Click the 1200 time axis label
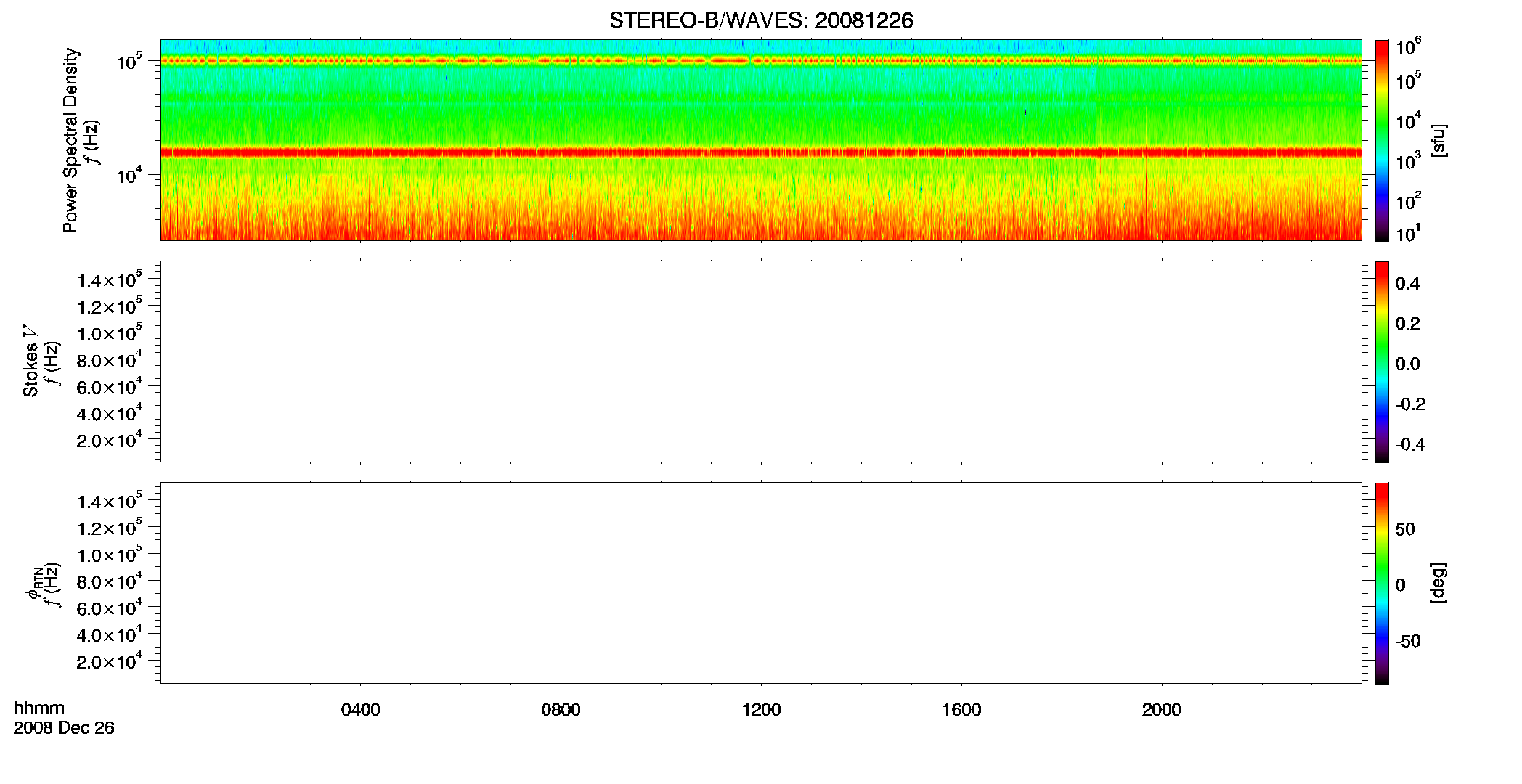The image size is (1522, 784). 761,710
